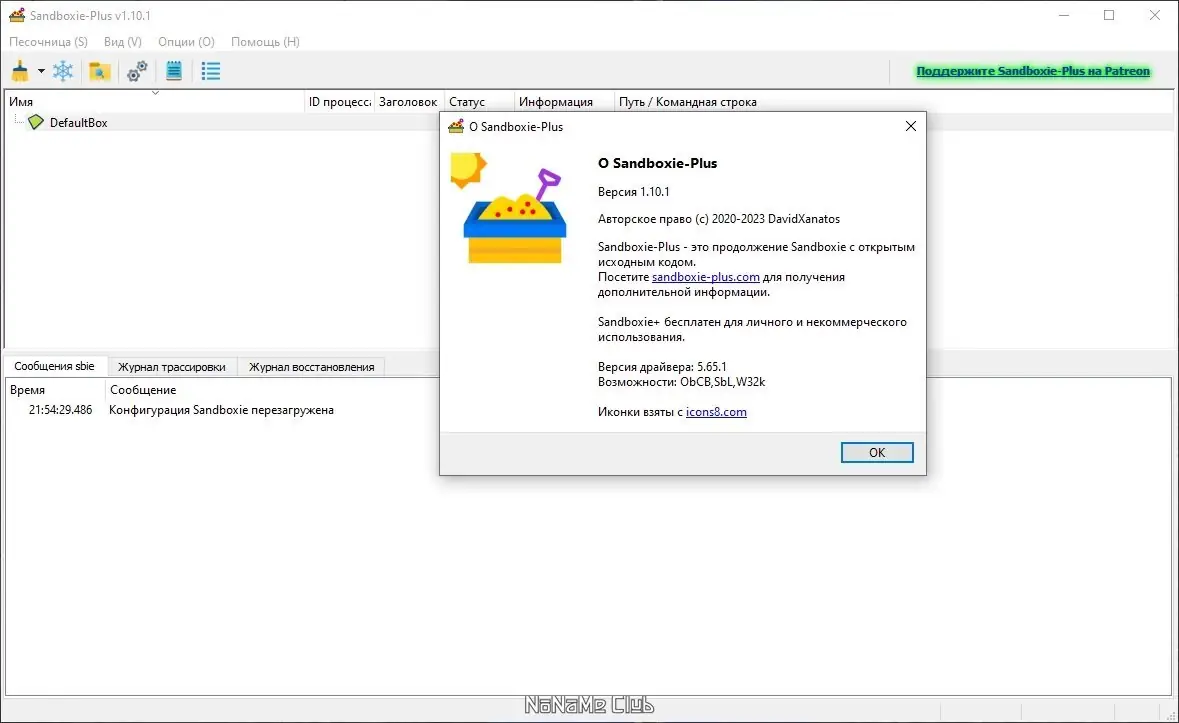Click the Sandboxie icon in the main title bar

pyautogui.click(x=17, y=15)
